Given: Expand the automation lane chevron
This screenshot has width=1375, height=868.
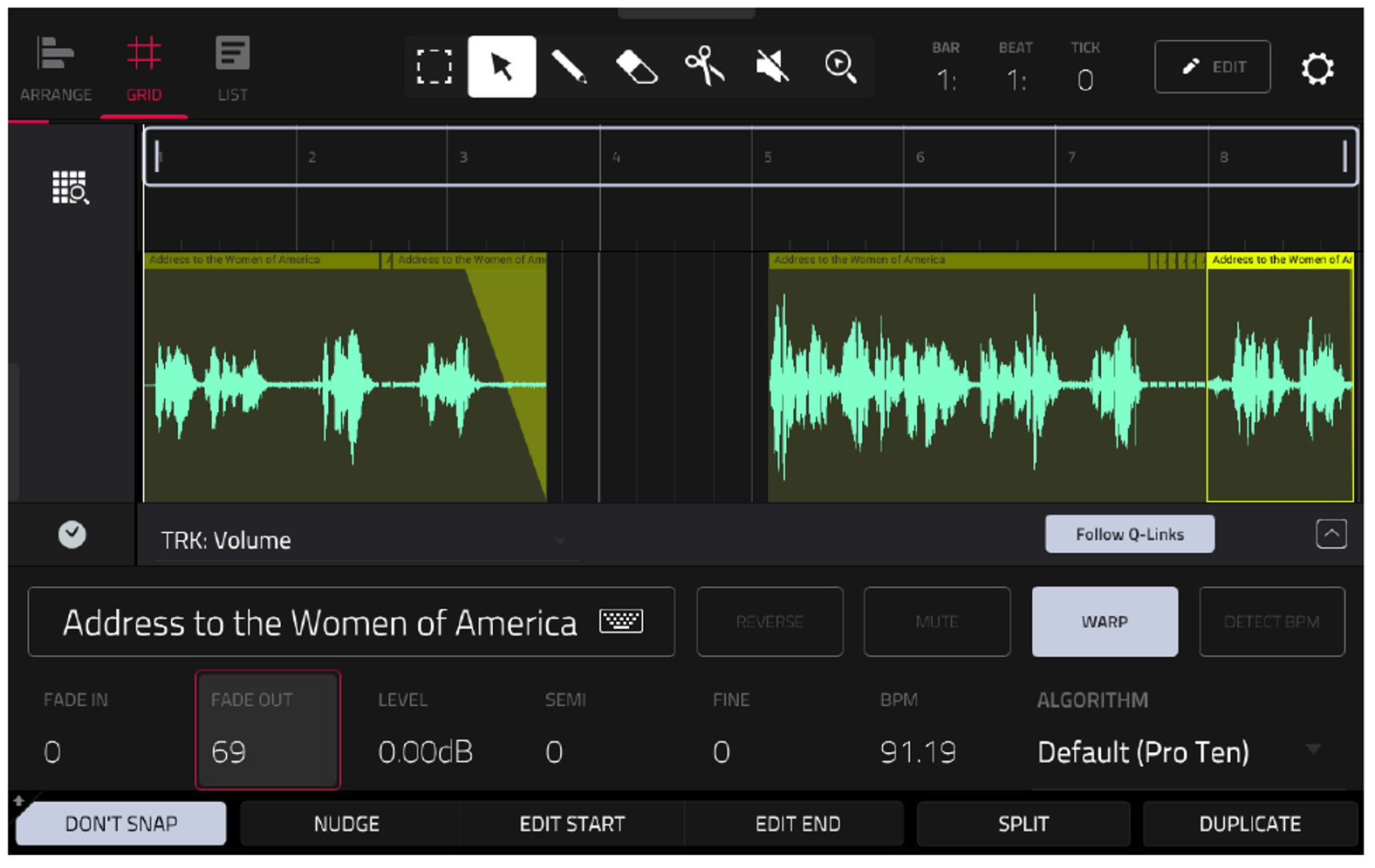Looking at the screenshot, I should click(x=1331, y=534).
